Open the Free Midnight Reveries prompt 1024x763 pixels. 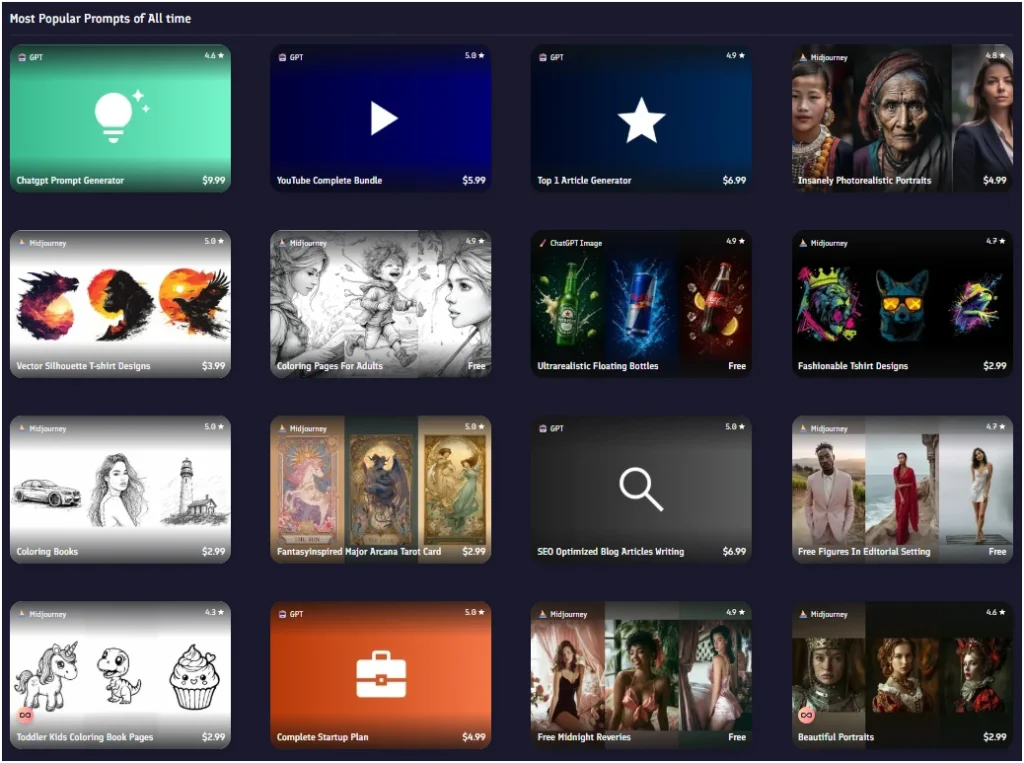640,675
